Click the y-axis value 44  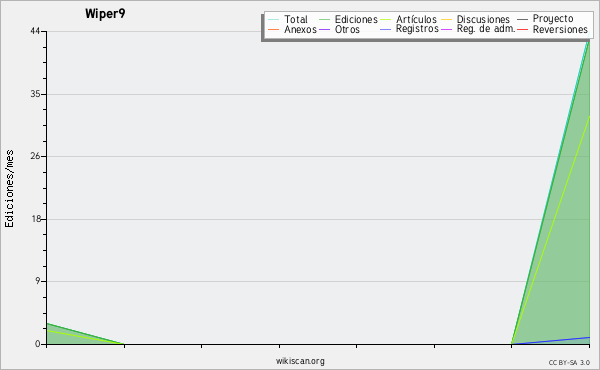pyautogui.click(x=35, y=31)
